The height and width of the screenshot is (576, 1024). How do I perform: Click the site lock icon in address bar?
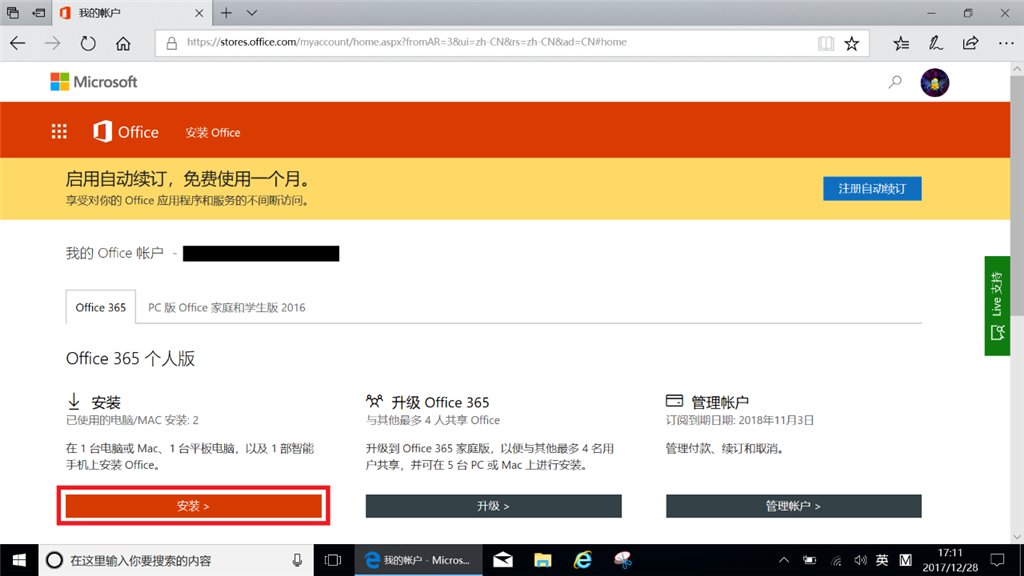[x=171, y=43]
